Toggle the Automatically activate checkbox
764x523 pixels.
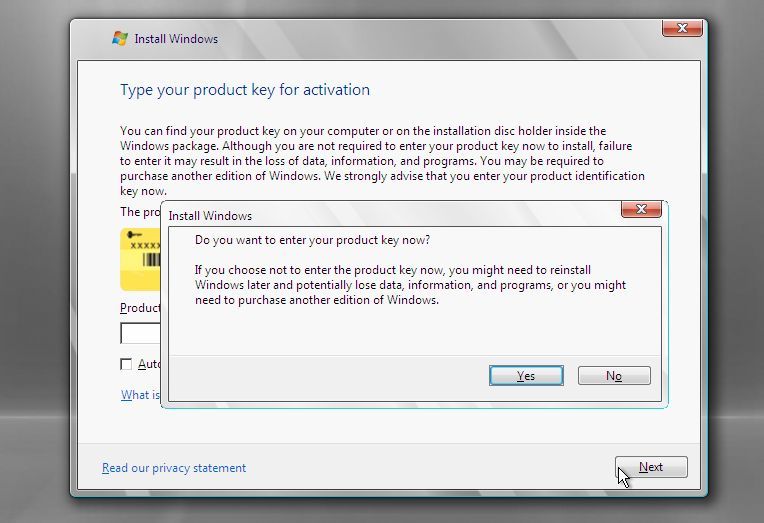126,364
